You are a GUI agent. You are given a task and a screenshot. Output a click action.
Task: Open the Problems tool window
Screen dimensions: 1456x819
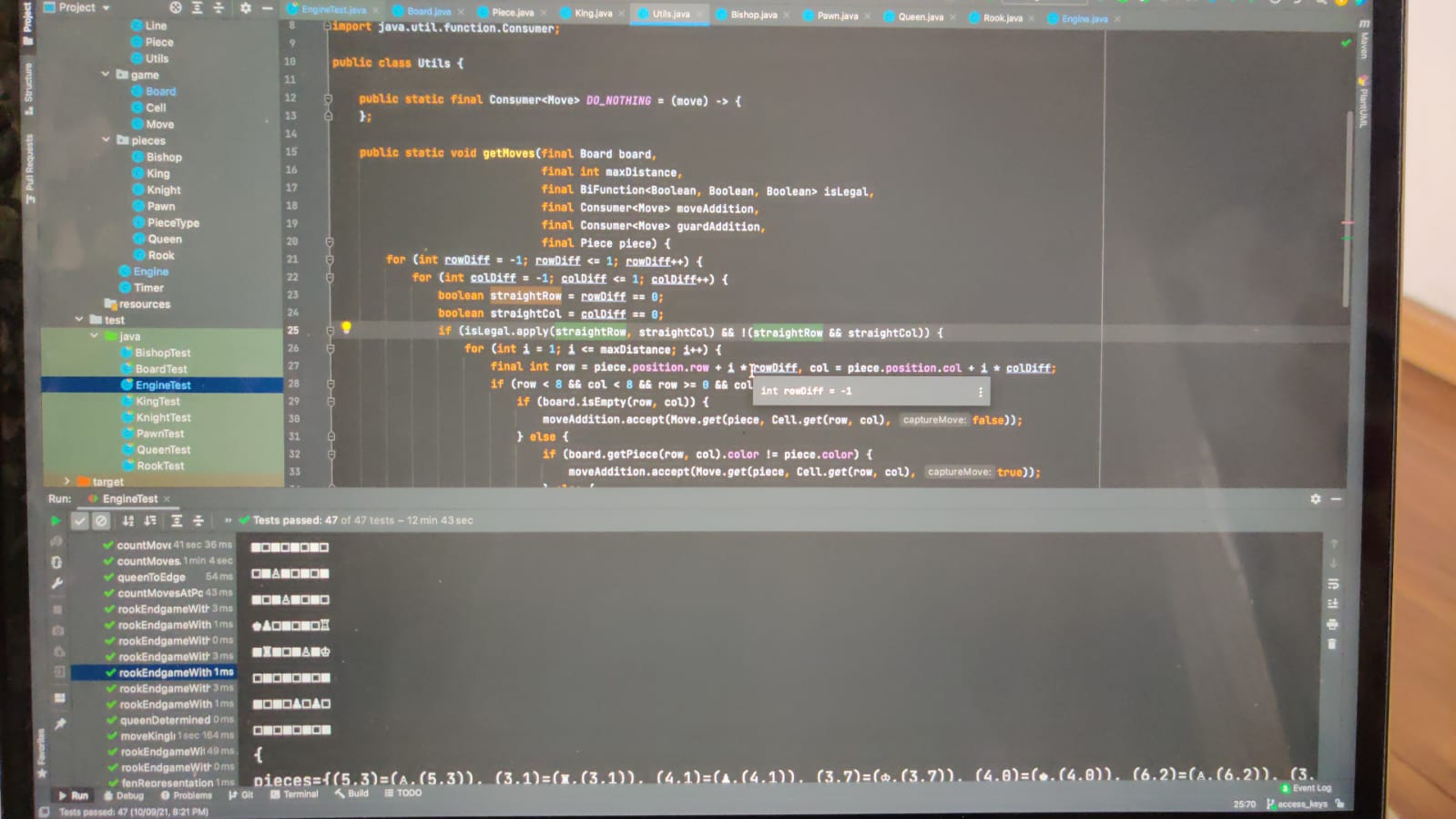coord(186,795)
